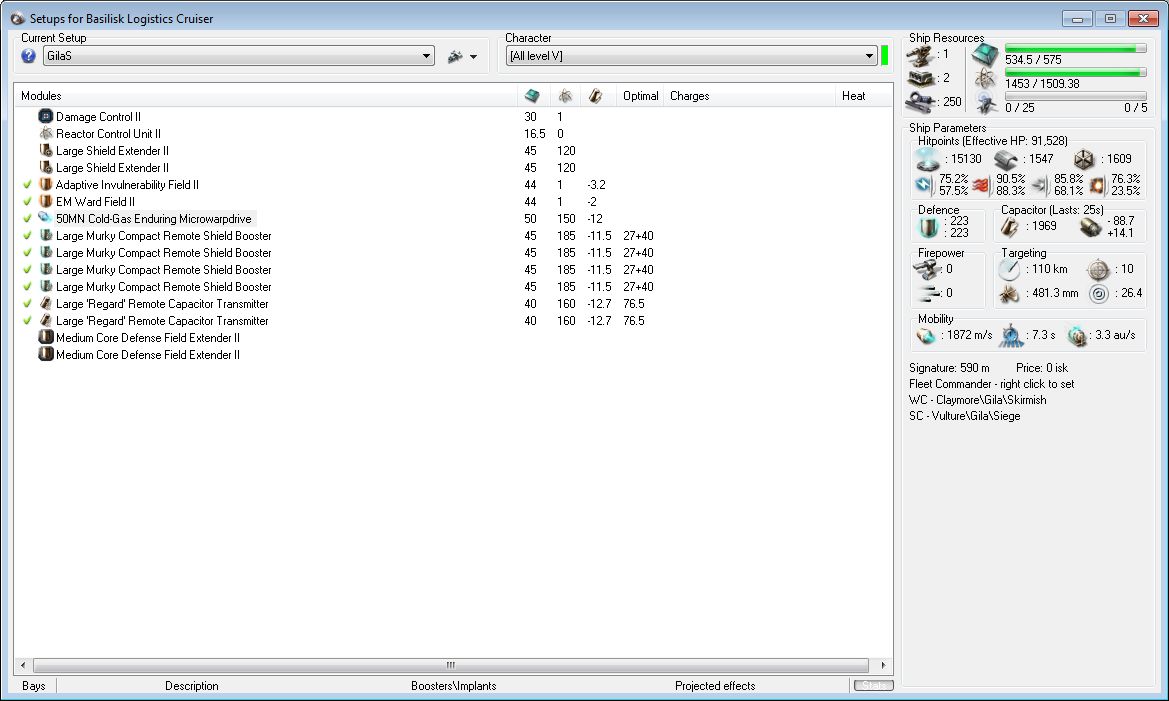Toggle the third Remote Shield Booster checkmark
1169x701 pixels.
(x=28, y=269)
